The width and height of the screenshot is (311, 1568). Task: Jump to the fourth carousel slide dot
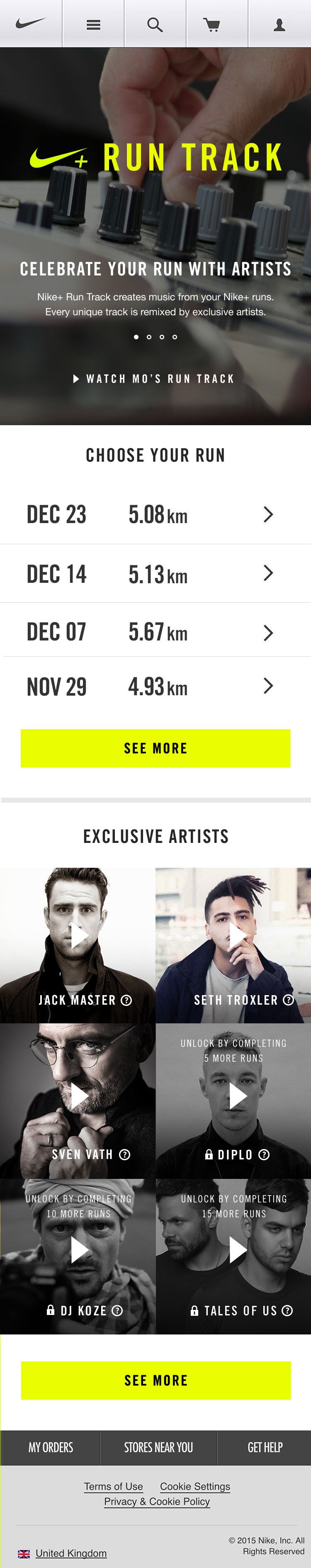coord(175,336)
